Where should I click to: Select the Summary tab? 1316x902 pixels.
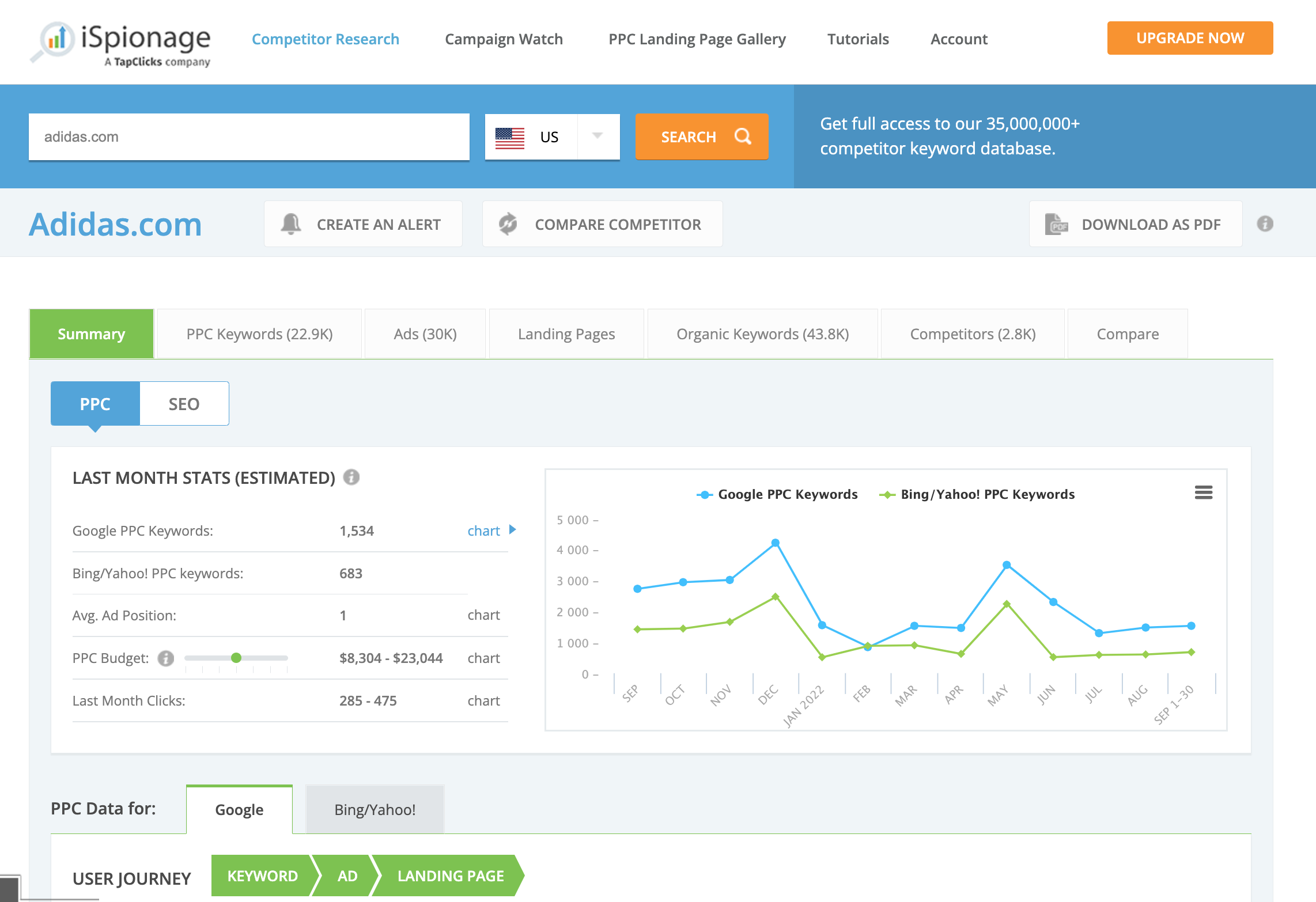coord(92,334)
